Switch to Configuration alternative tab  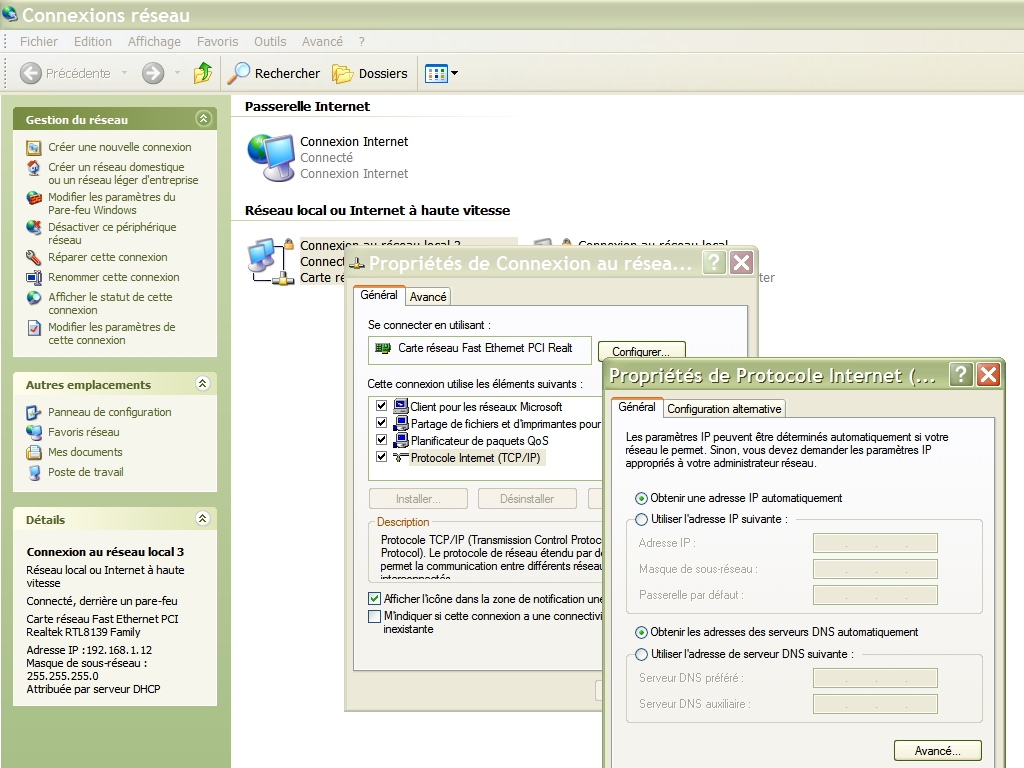(x=724, y=409)
